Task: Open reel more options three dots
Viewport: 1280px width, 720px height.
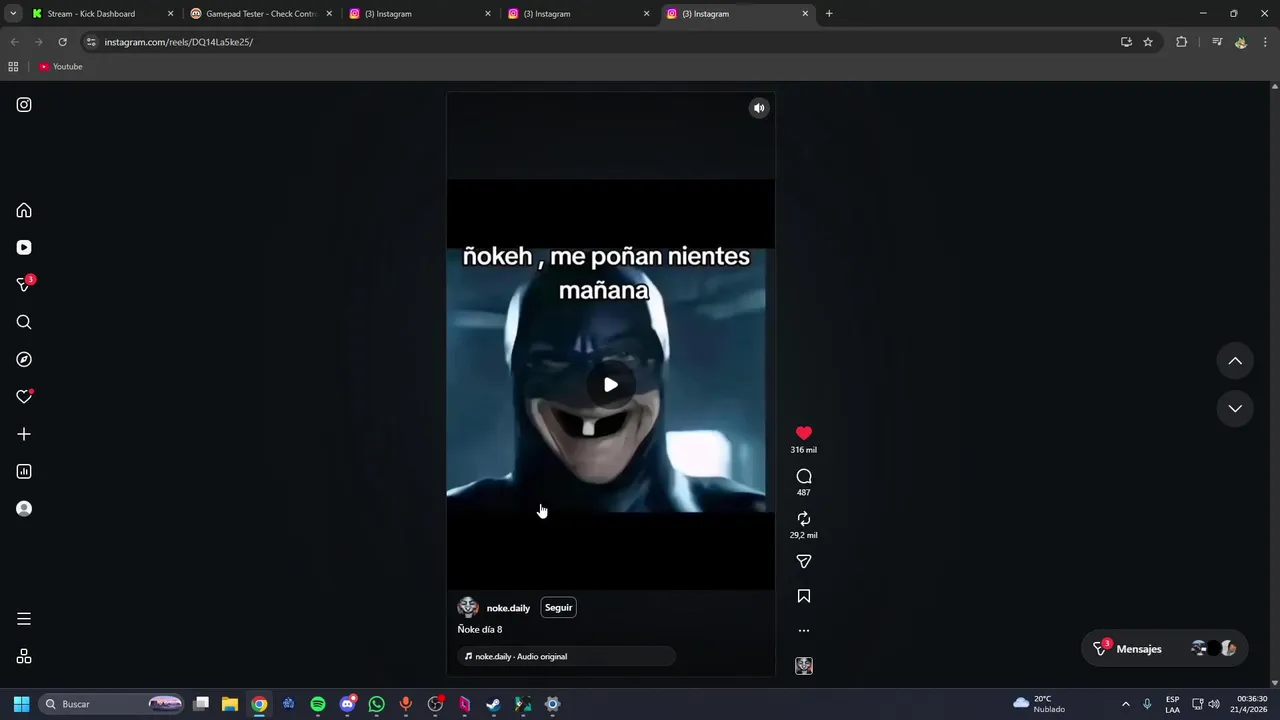Action: click(x=803, y=631)
